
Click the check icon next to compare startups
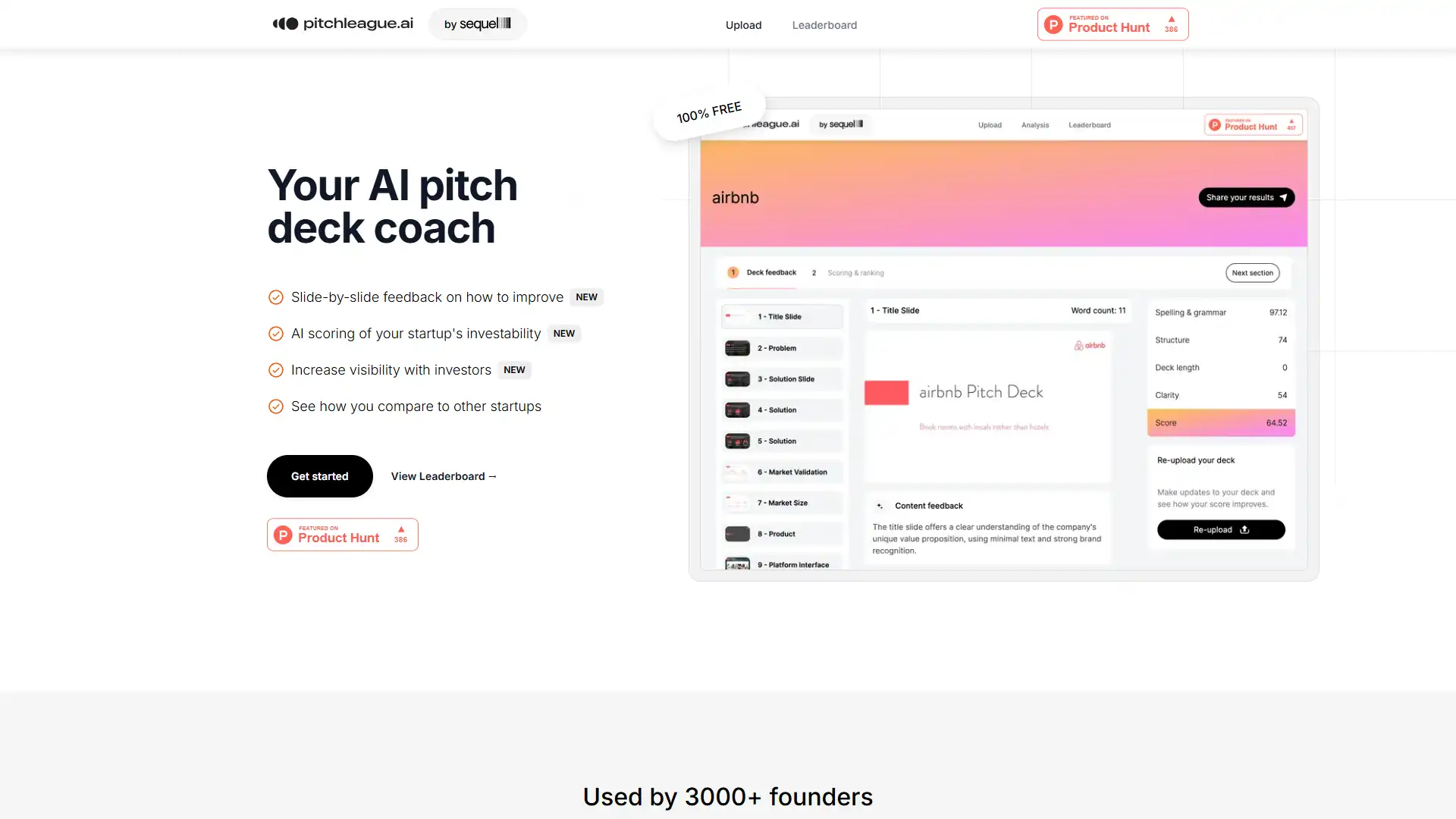click(275, 405)
